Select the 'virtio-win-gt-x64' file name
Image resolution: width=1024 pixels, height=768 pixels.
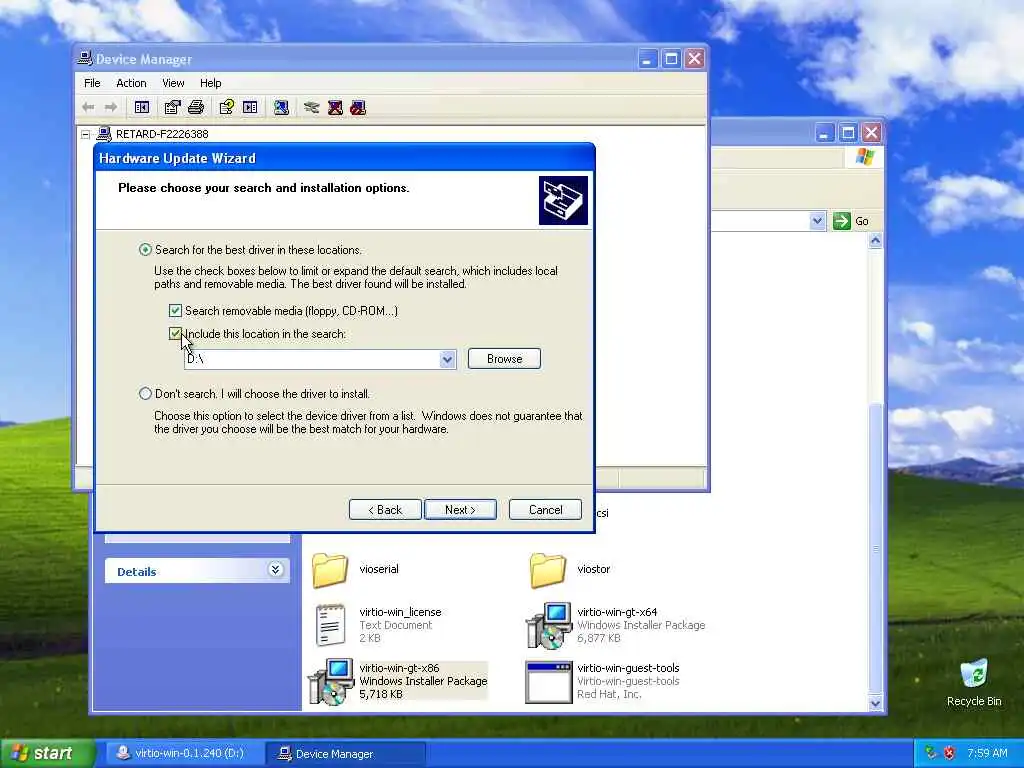pyautogui.click(x=617, y=612)
